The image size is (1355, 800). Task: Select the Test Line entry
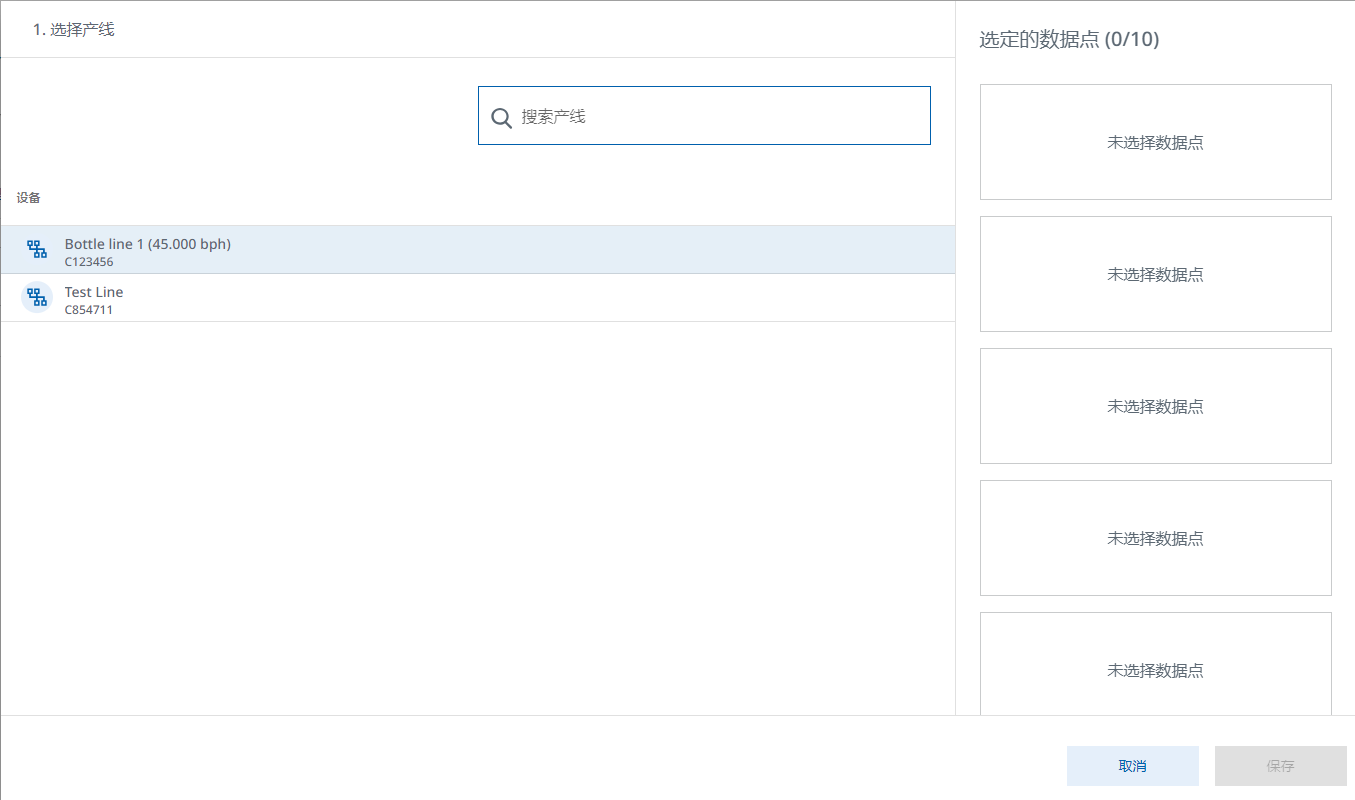tap(93, 291)
